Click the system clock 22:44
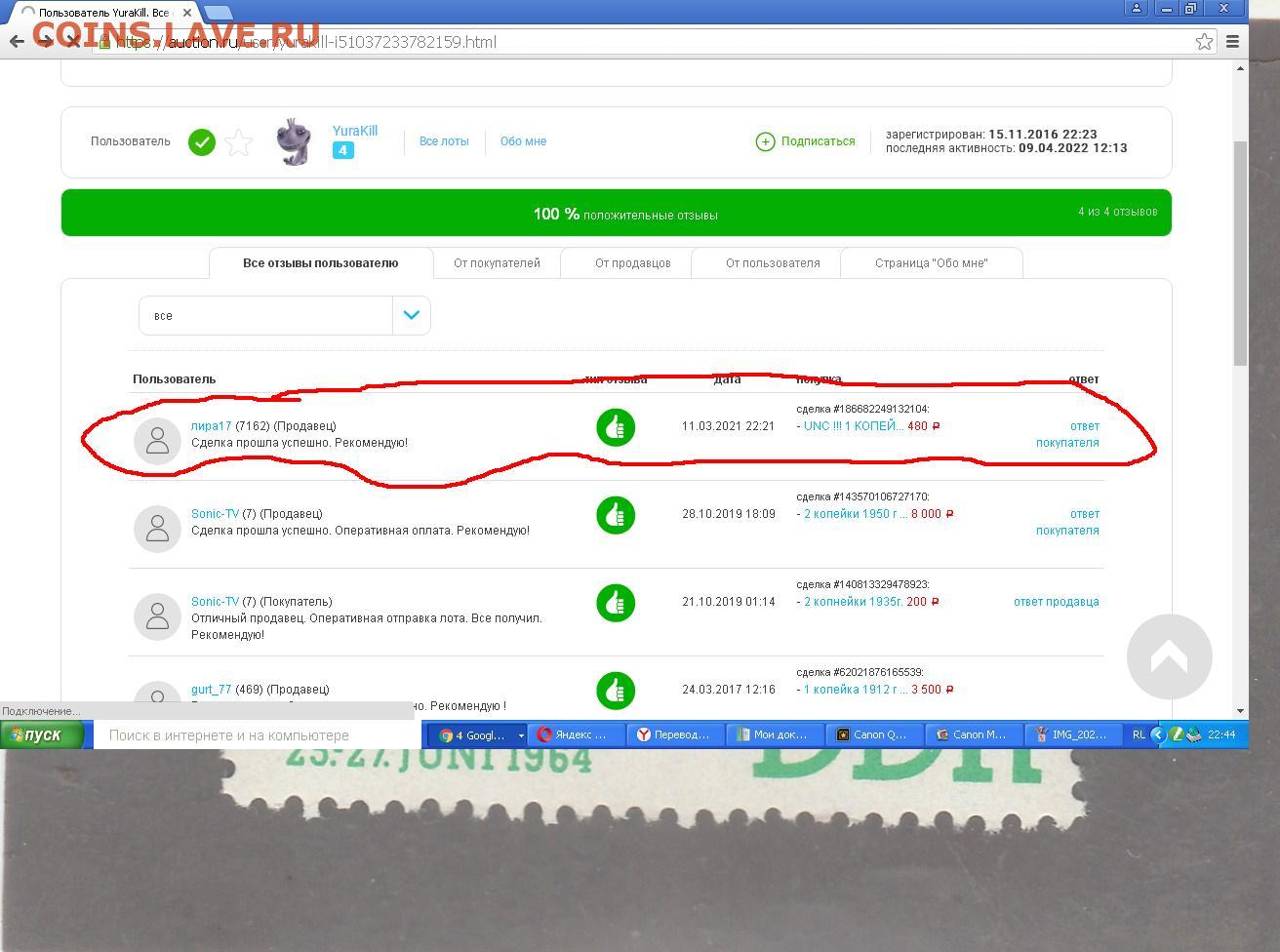 1221,735
